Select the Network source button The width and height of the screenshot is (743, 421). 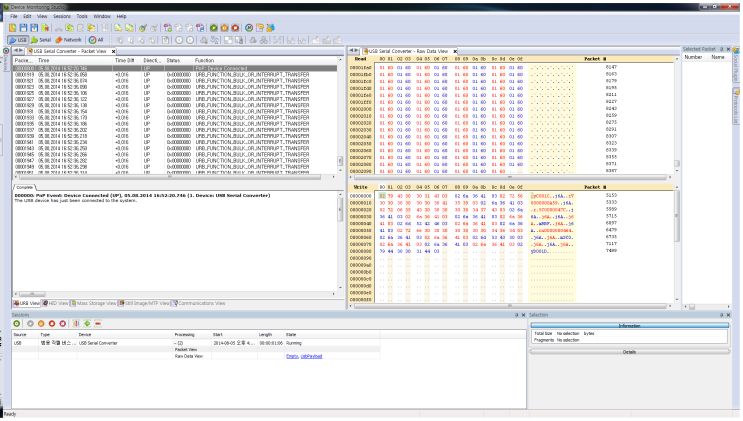tap(70, 39)
